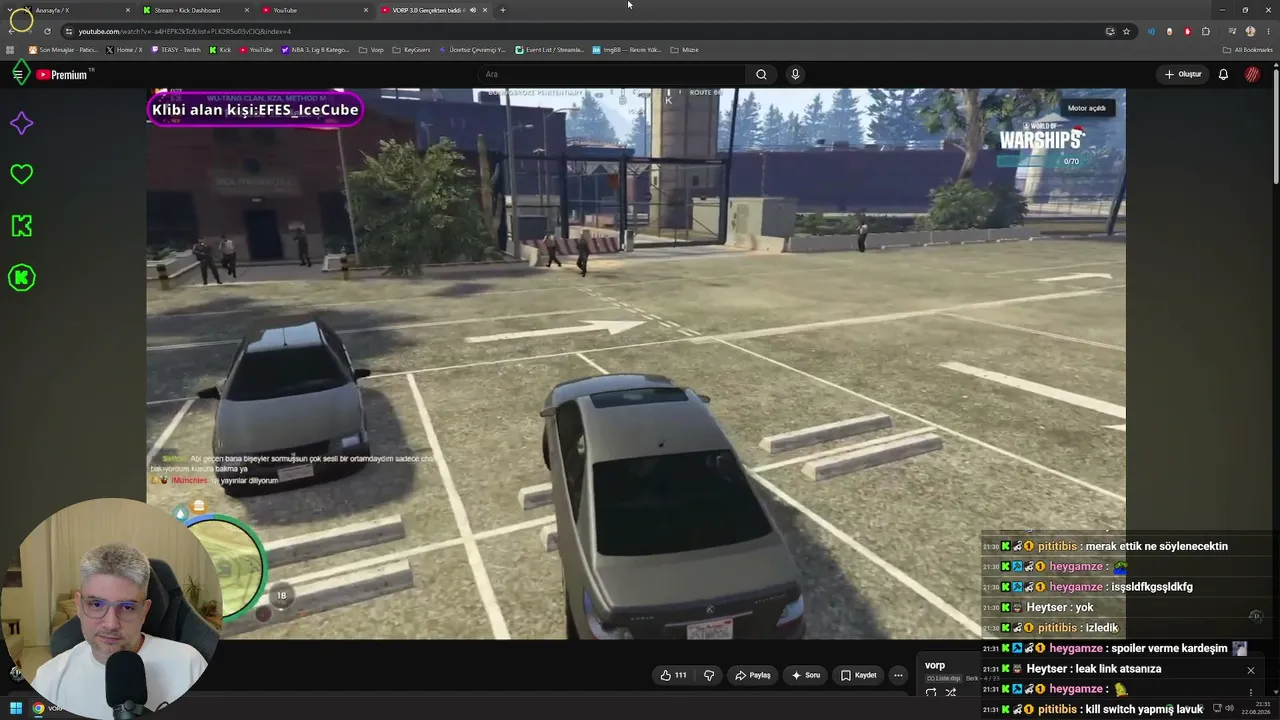Click the purple sparkle overlay icon
This screenshot has height=720, width=1280.
click(x=21, y=123)
